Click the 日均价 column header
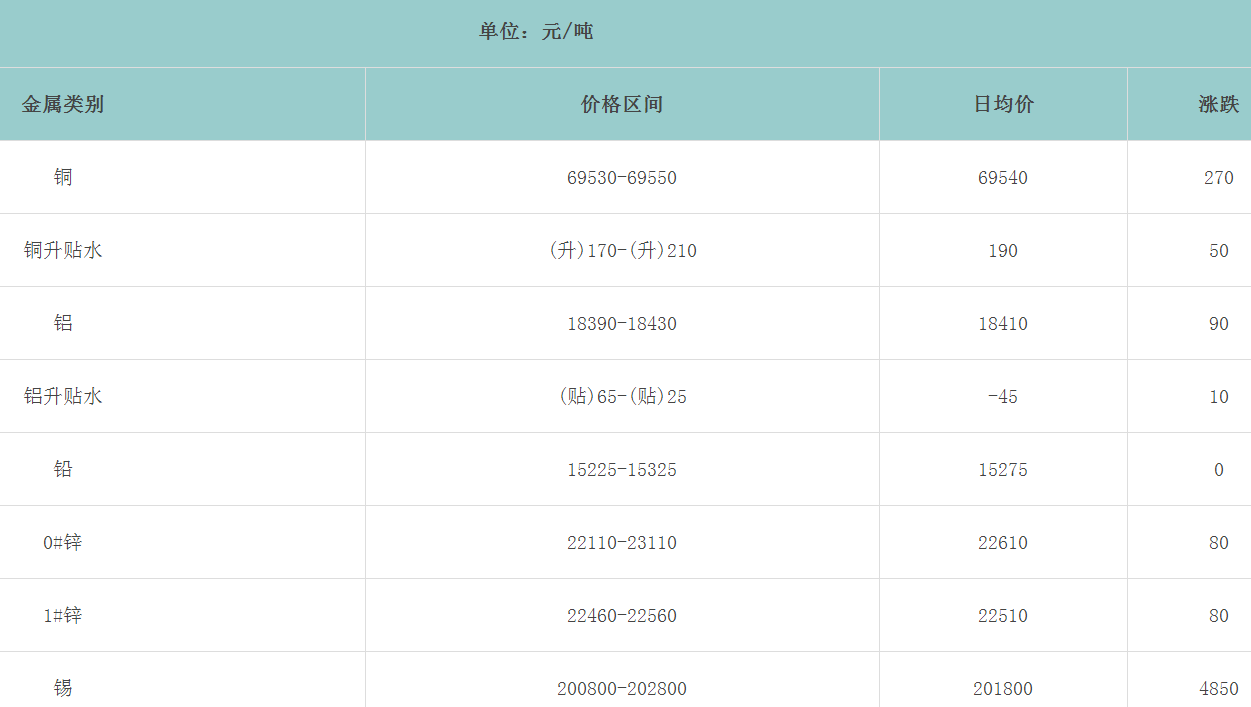This screenshot has height=707, width=1251. coord(1003,104)
